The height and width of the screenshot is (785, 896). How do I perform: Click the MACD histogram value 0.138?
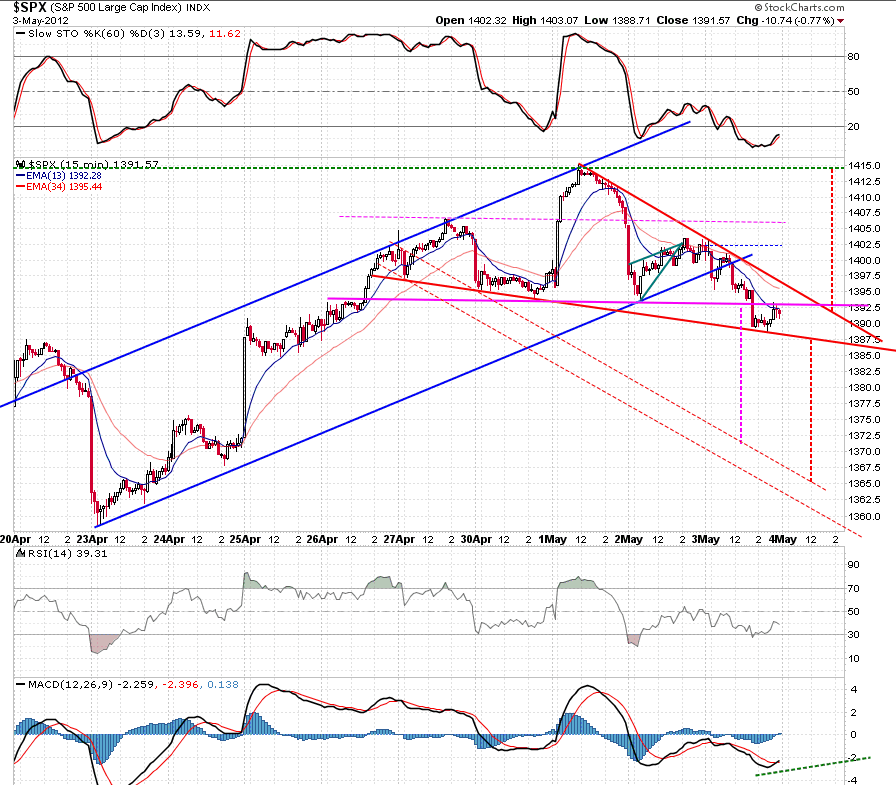(x=223, y=684)
